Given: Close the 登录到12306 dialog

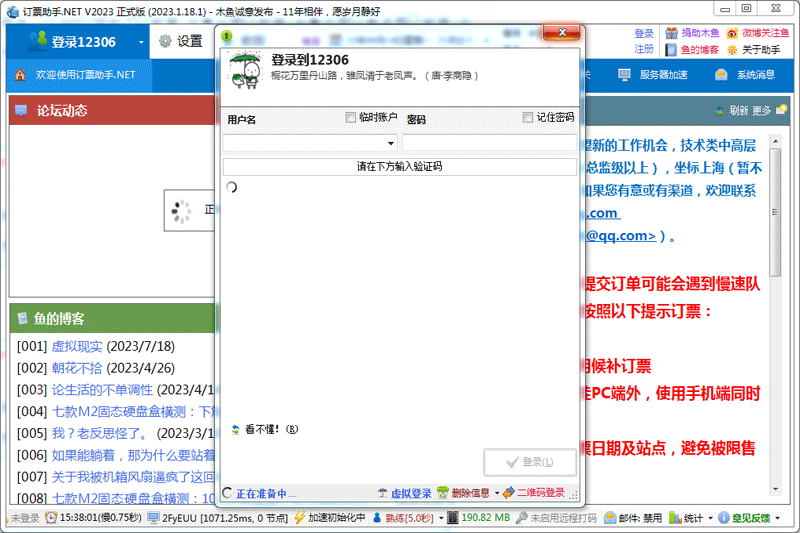Looking at the screenshot, I should 562,33.
